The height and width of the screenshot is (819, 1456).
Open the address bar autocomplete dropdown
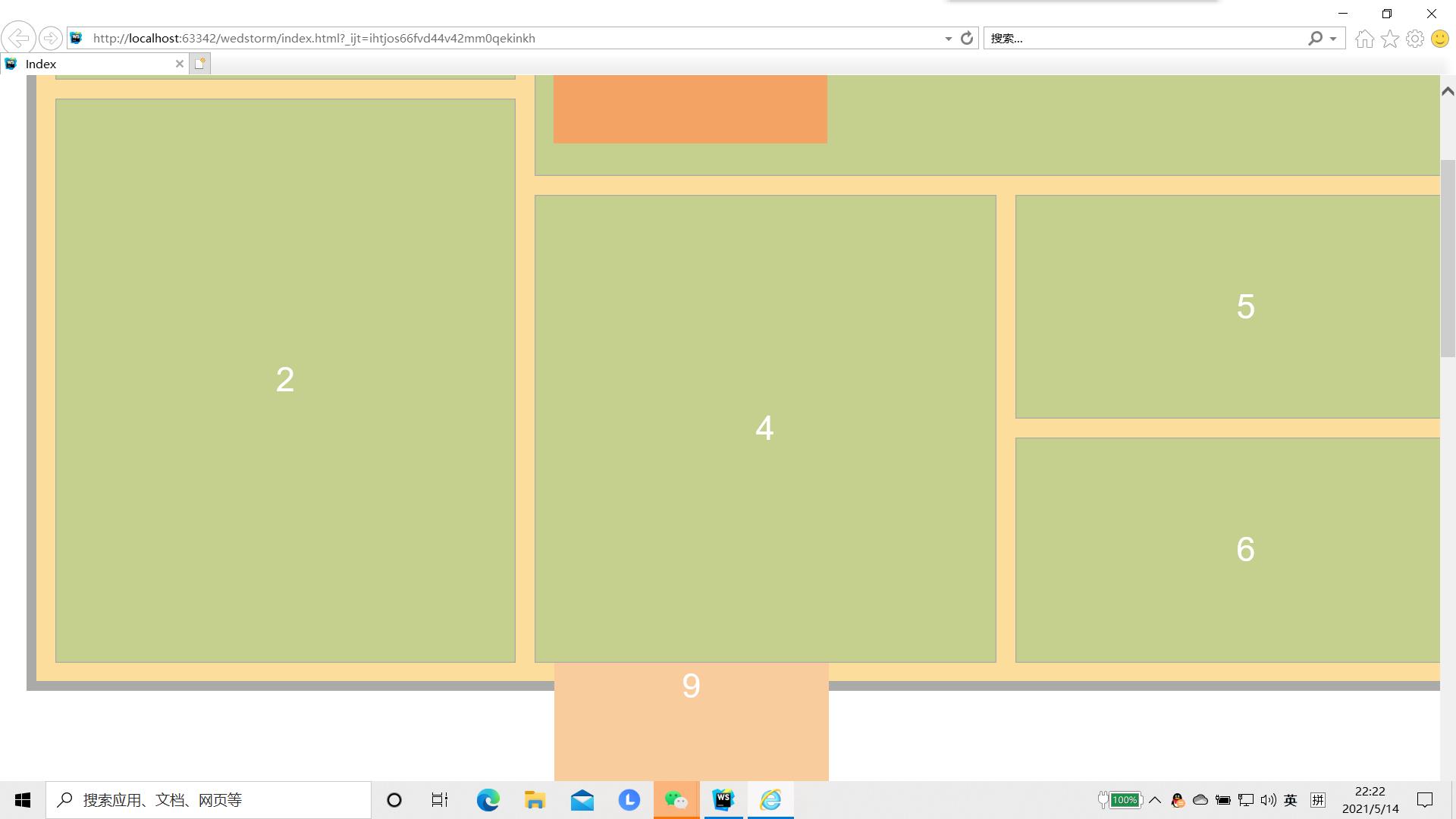pyautogui.click(x=948, y=39)
